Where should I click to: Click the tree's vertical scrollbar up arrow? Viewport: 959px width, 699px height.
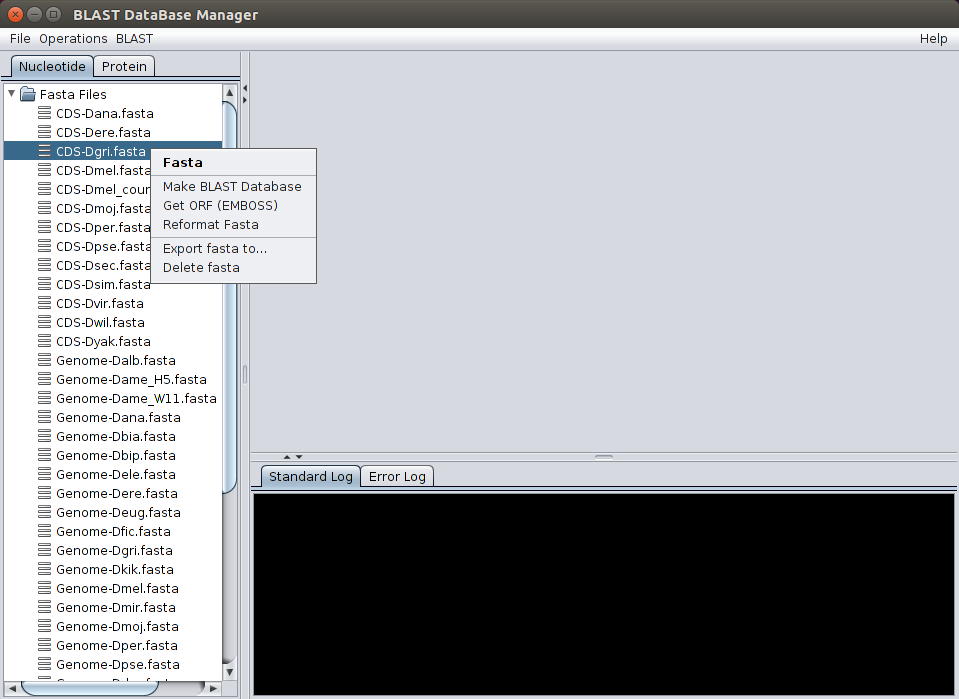click(229, 92)
